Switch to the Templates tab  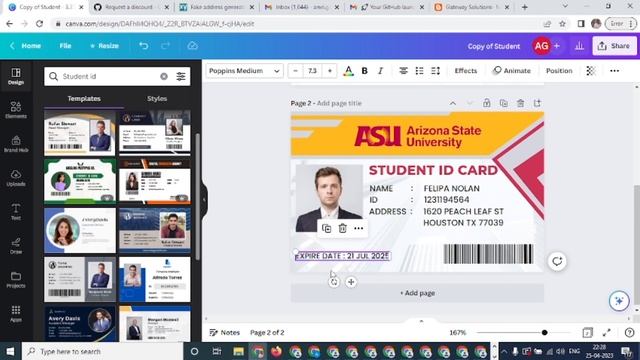pos(84,99)
